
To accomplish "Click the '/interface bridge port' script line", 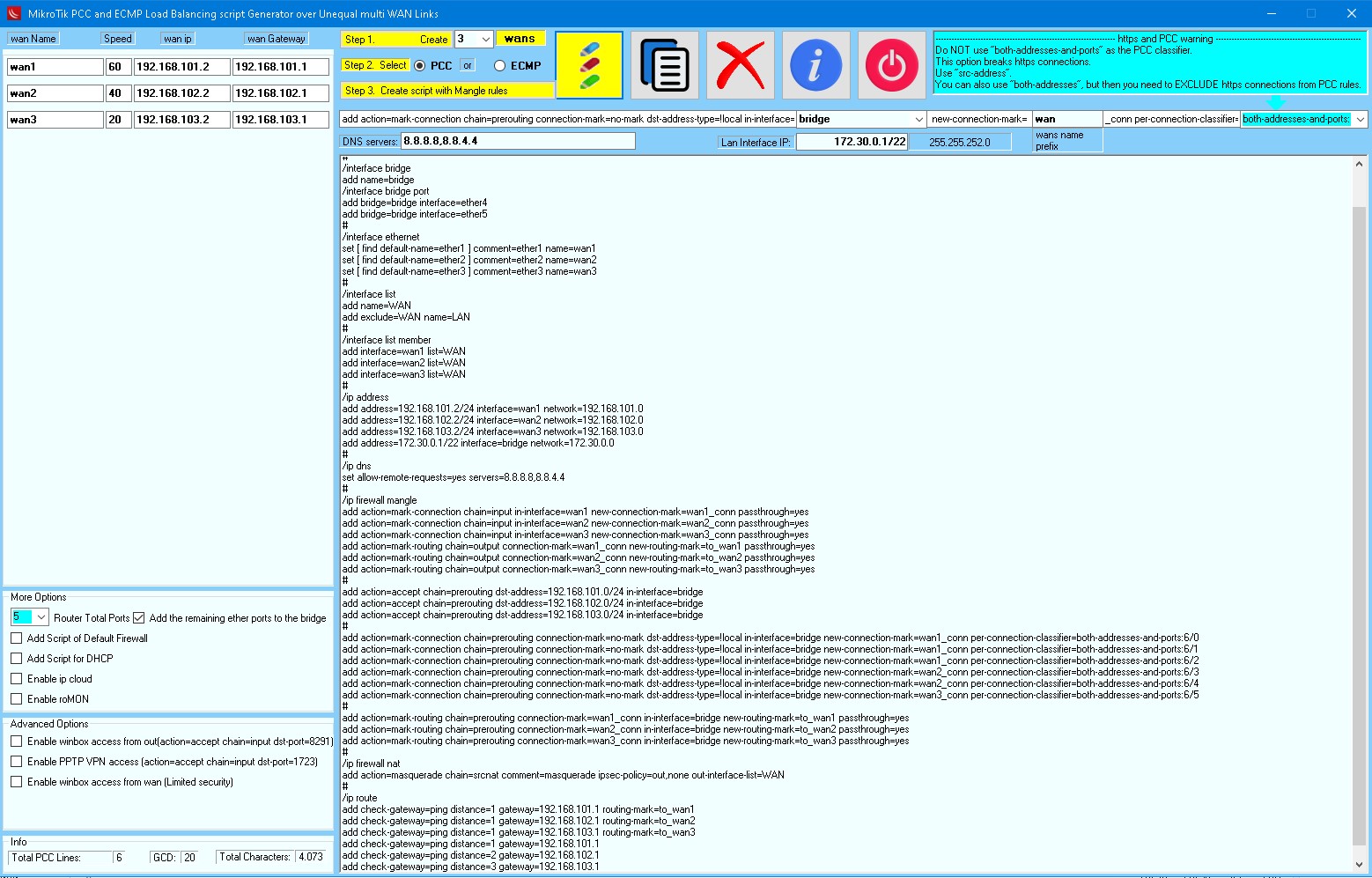I will pyautogui.click(x=386, y=191).
